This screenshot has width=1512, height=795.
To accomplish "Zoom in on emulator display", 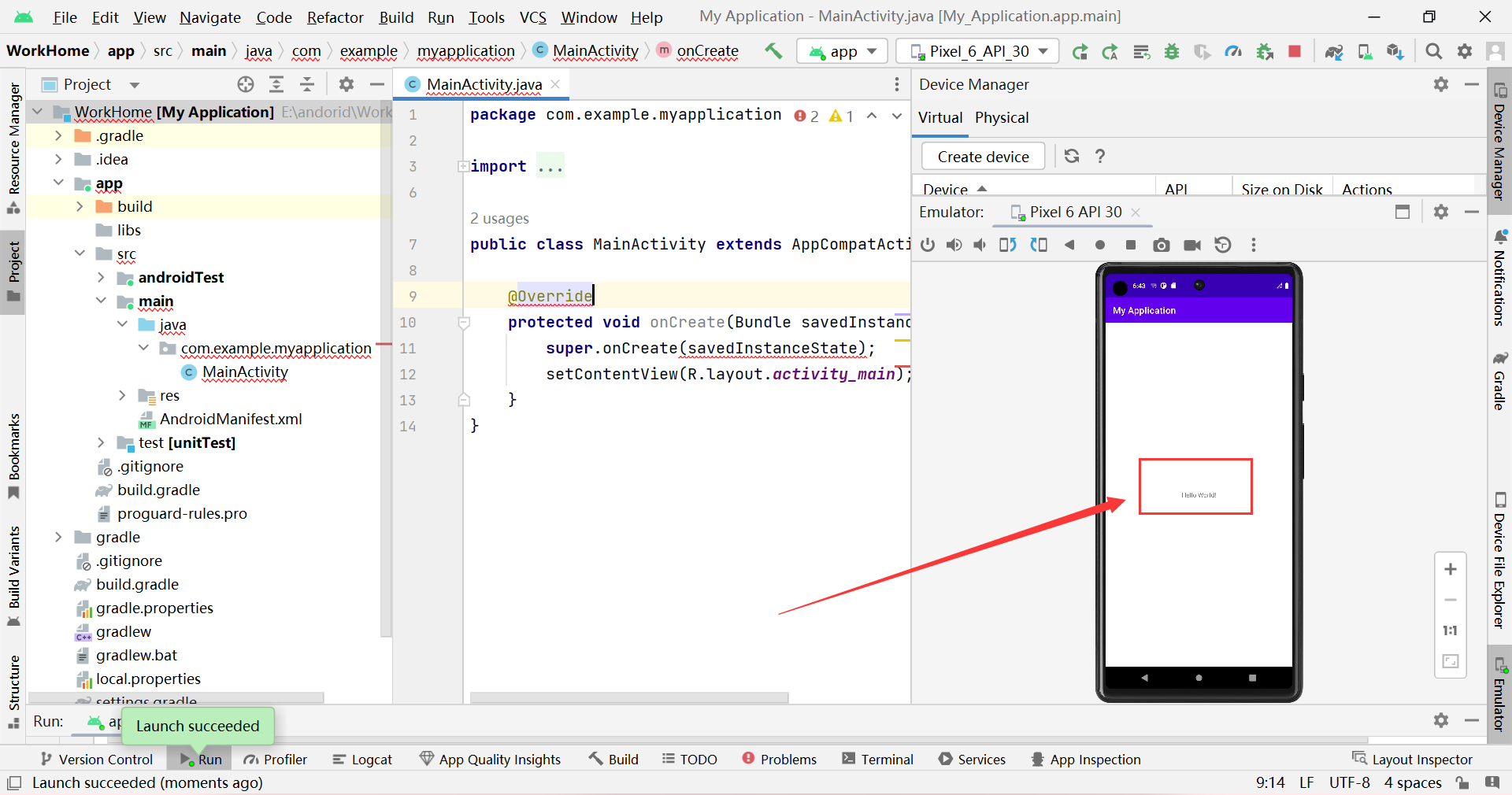I will (x=1450, y=569).
